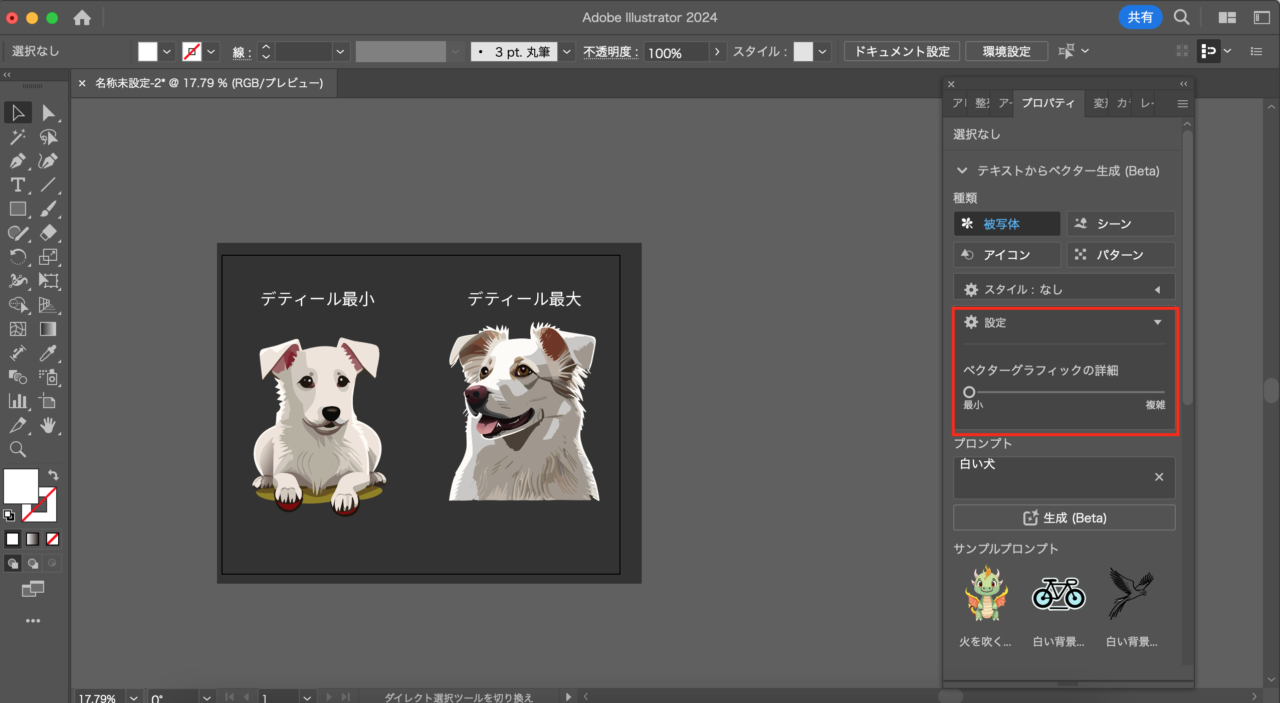Select the Hand tool

pos(48,425)
